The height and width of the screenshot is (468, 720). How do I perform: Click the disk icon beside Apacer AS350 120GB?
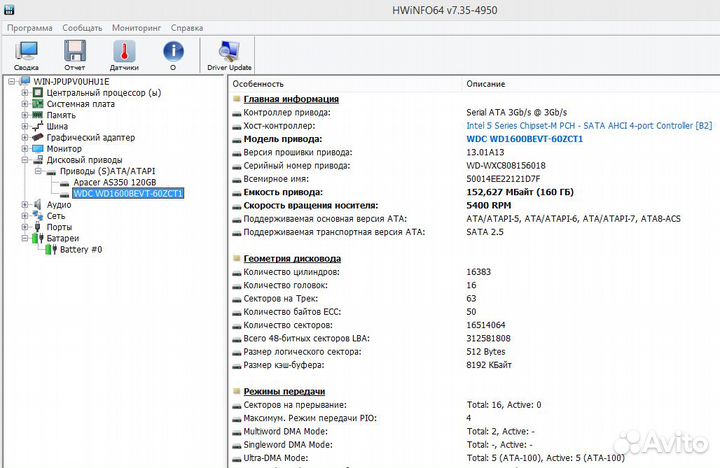64,183
